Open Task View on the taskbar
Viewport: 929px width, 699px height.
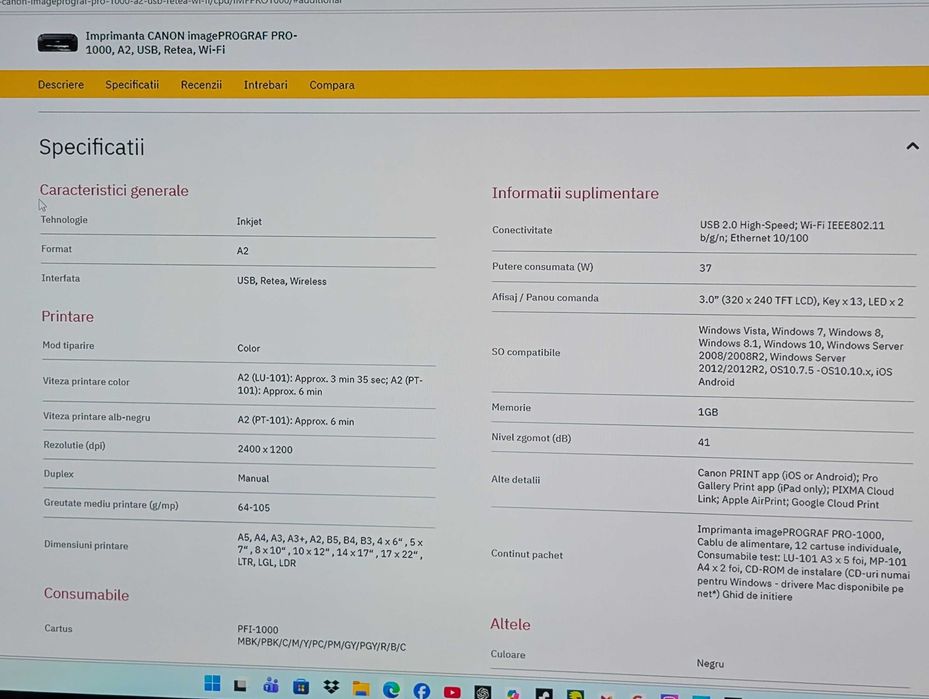pyautogui.click(x=240, y=685)
